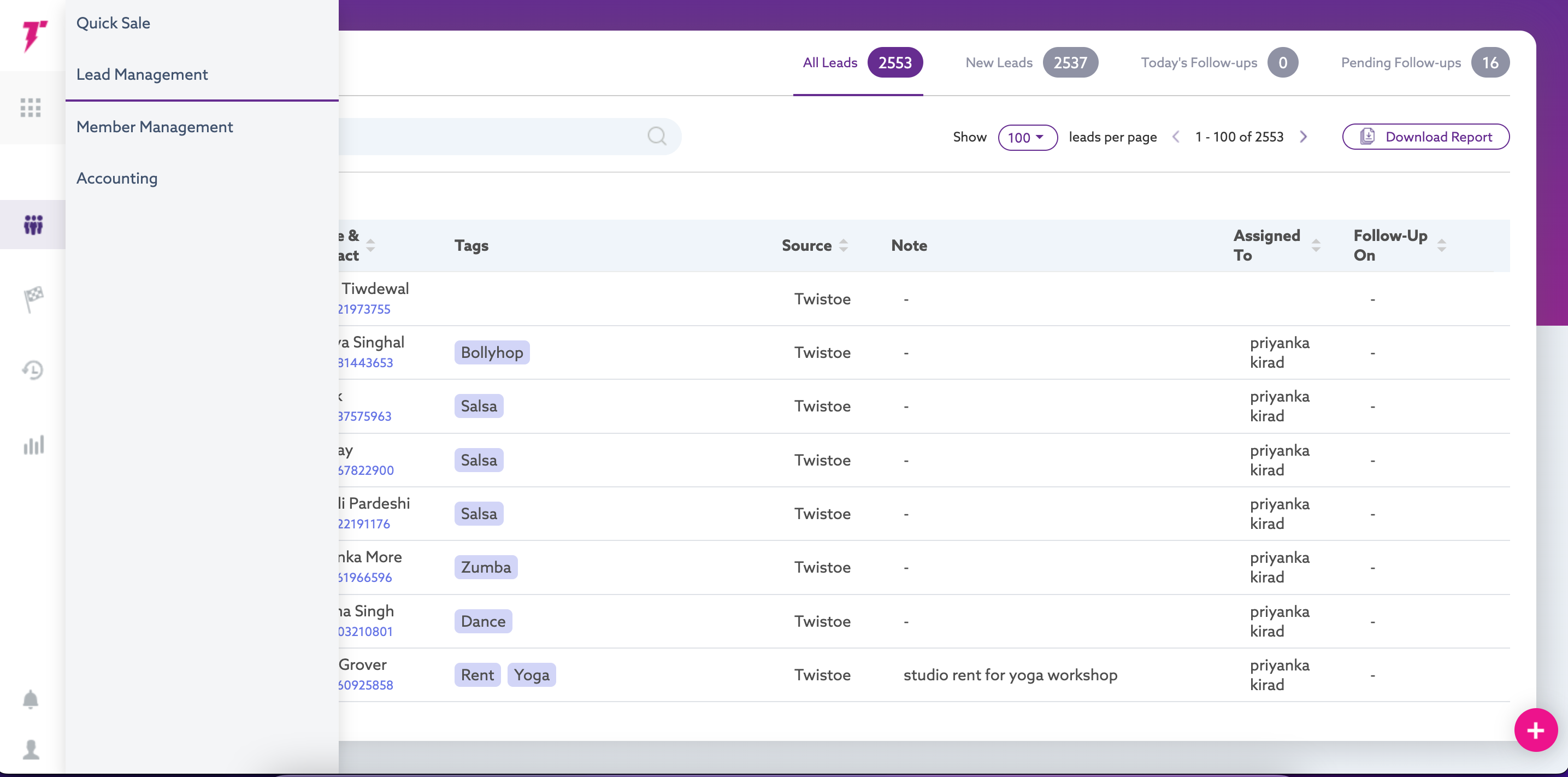This screenshot has height=777, width=1568.
Task: Click phone number ending 22191176
Action: point(364,525)
